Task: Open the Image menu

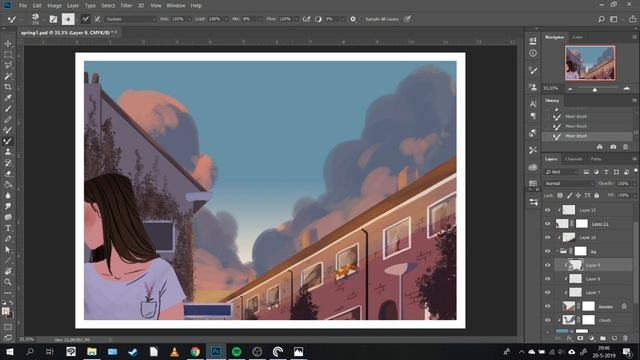Action: [54, 6]
